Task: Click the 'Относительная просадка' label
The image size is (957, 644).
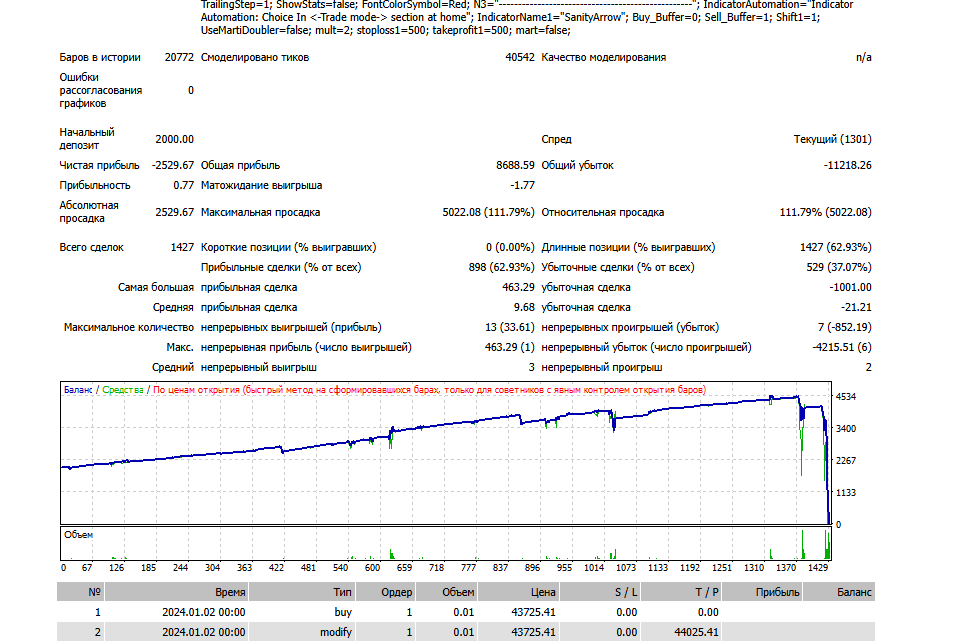Action: coord(602,212)
